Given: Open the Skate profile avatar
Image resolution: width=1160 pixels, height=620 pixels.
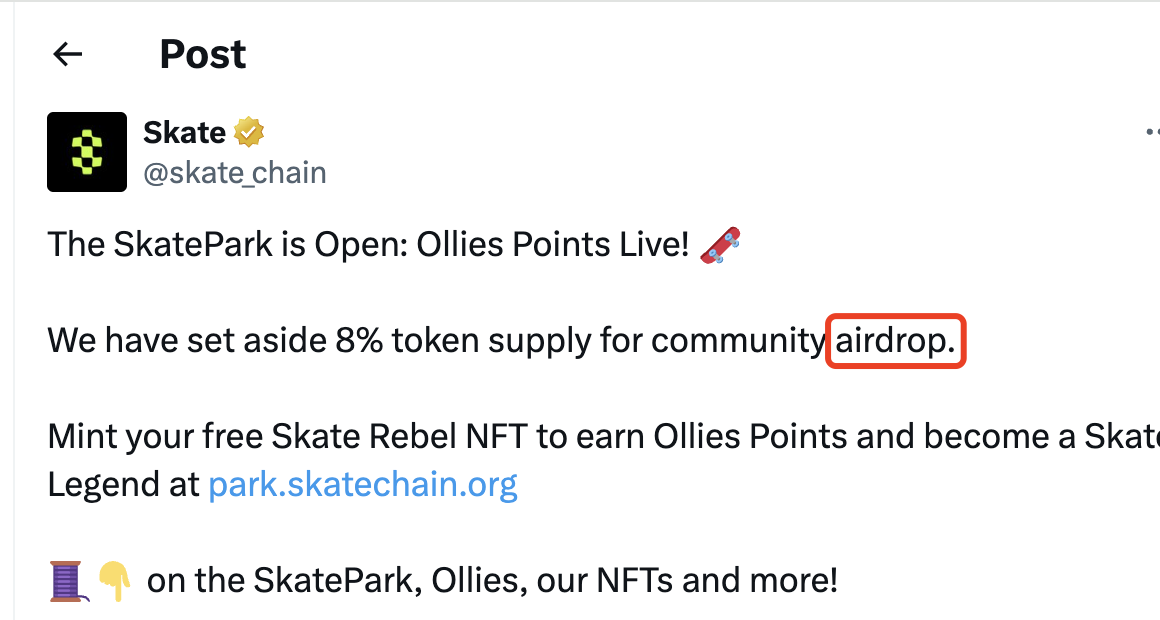Looking at the screenshot, I should [x=87, y=152].
